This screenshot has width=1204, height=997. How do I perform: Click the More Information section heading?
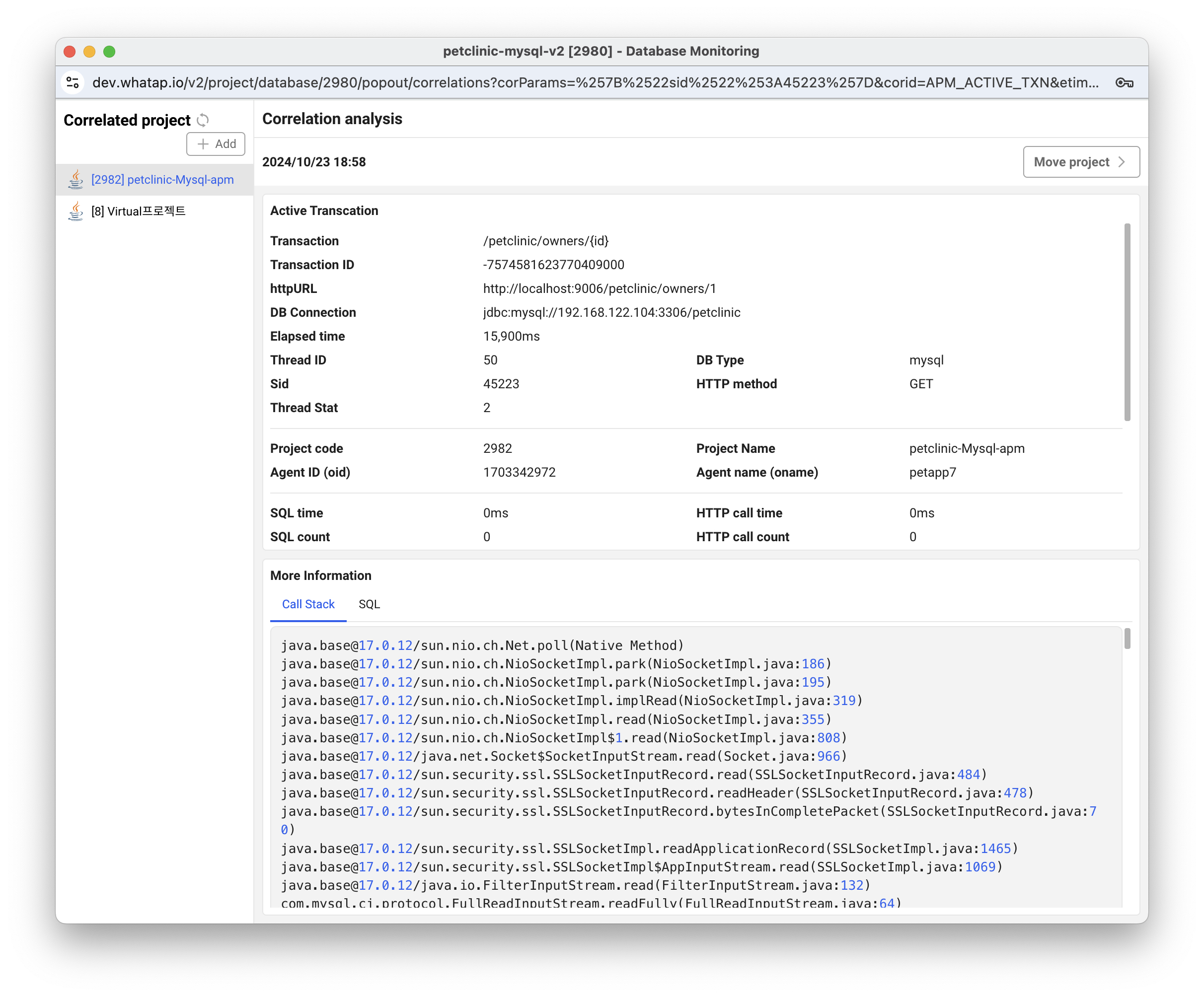coord(320,575)
